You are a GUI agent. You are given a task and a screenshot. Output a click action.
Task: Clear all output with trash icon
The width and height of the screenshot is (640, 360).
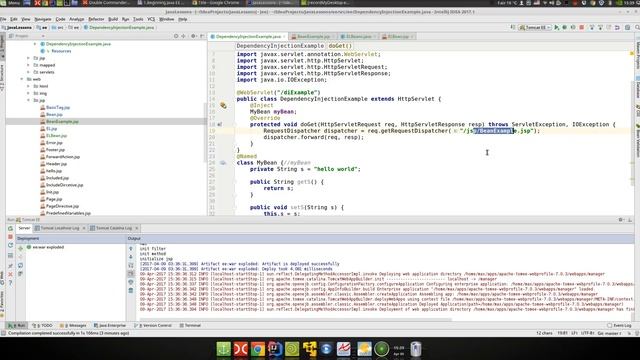[131, 291]
